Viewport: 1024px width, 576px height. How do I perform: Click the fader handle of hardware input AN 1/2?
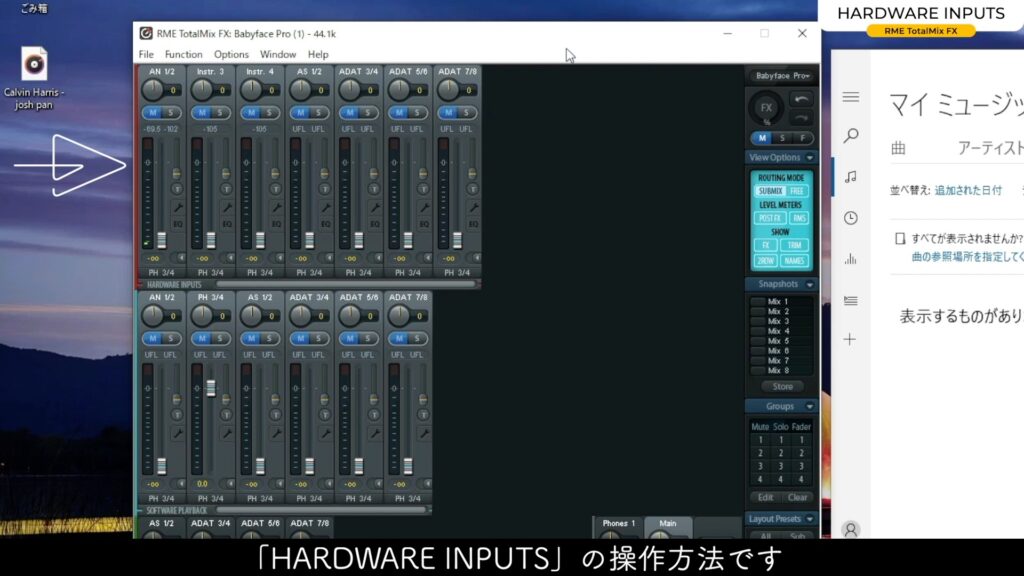pos(161,240)
